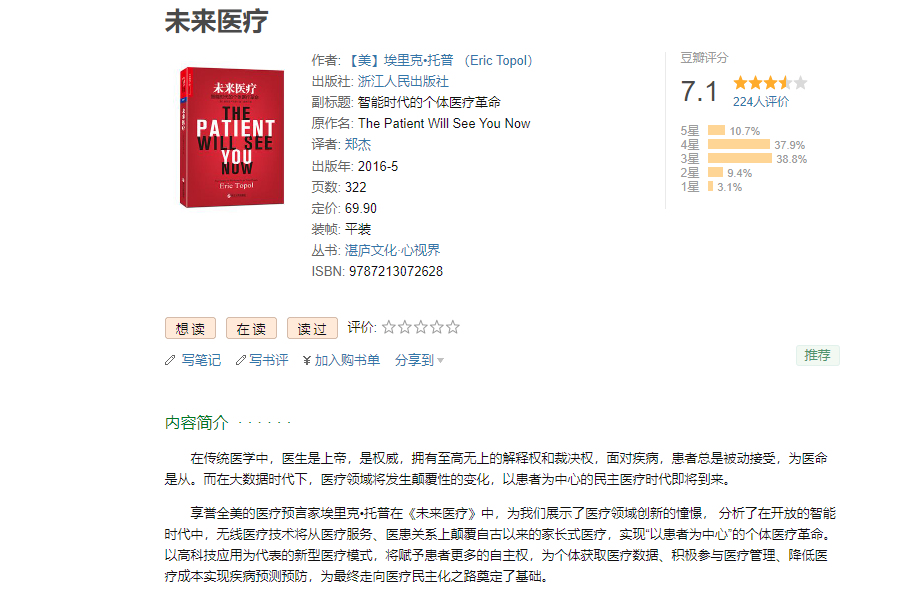Image resolution: width=899 pixels, height=589 pixels.
Task: Open series link 湛庐文化·心视界
Action: tap(392, 250)
